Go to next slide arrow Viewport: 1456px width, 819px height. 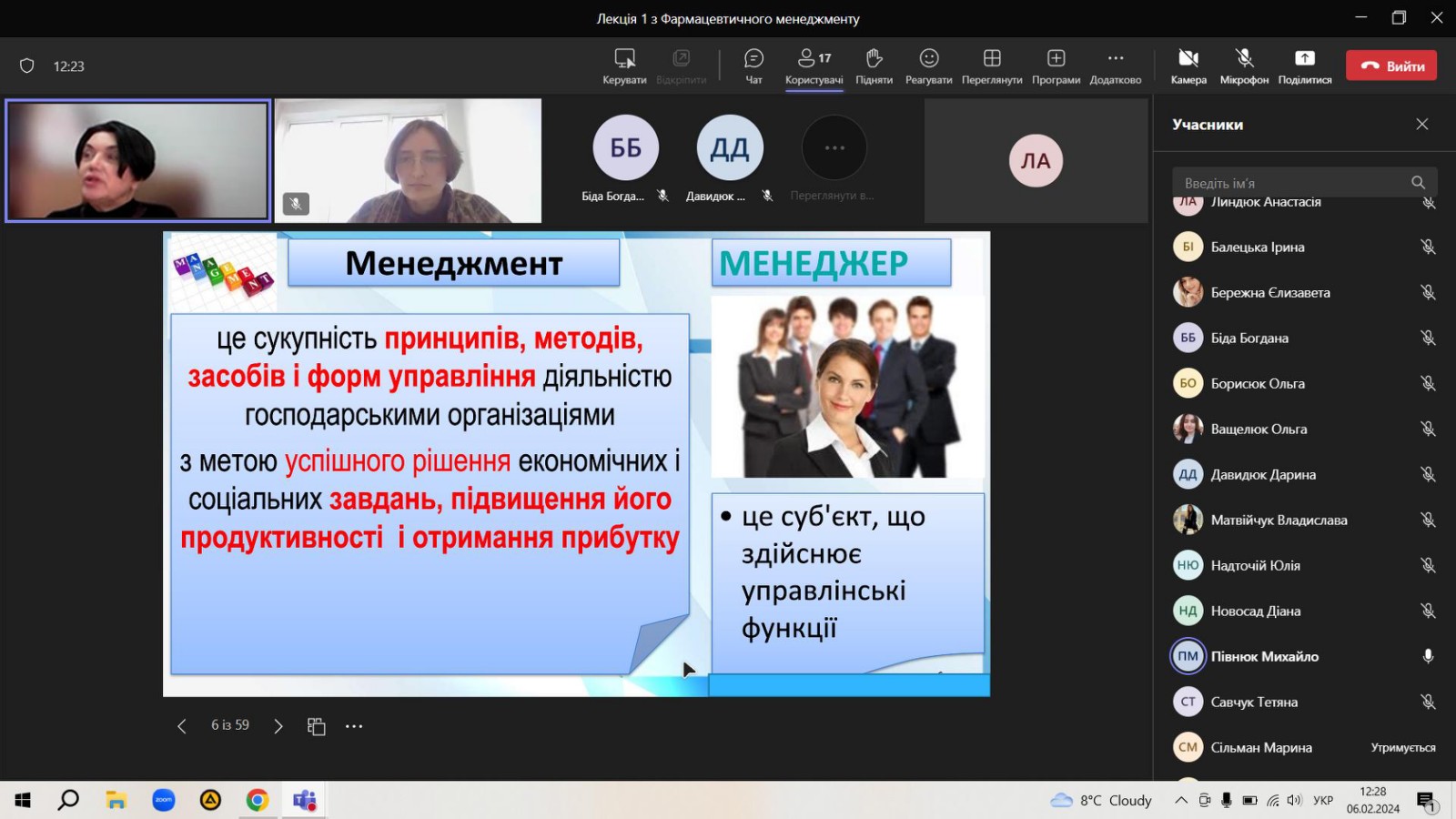point(278,726)
